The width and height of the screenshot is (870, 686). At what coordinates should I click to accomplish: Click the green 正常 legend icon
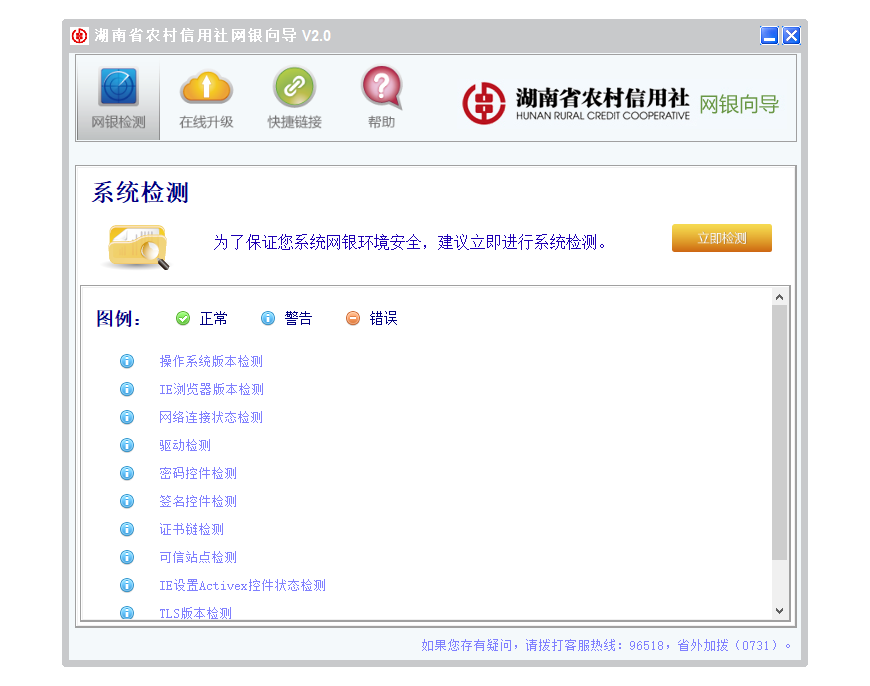(x=183, y=319)
